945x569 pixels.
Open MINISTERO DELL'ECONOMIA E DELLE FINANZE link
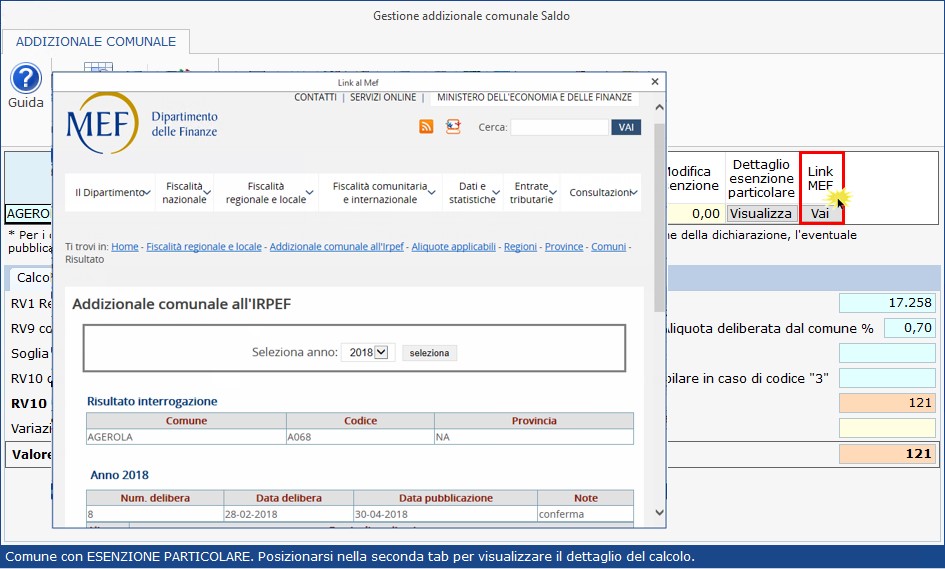[x=534, y=97]
